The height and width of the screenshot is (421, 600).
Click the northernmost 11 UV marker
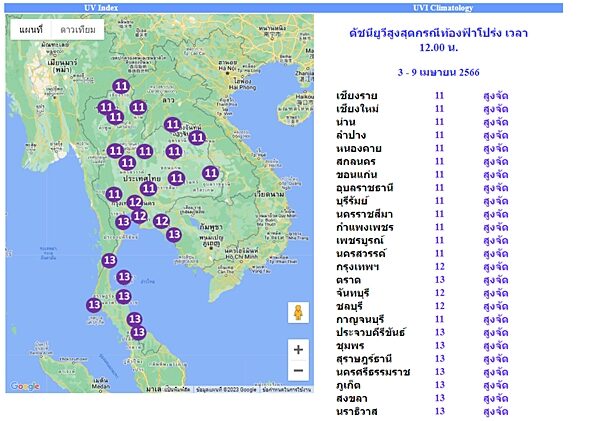pyautogui.click(x=122, y=86)
